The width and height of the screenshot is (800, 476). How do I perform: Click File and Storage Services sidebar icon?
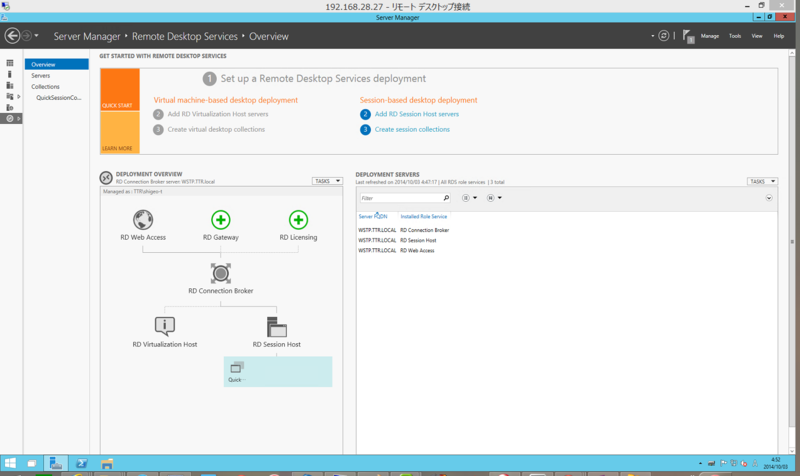tap(10, 96)
